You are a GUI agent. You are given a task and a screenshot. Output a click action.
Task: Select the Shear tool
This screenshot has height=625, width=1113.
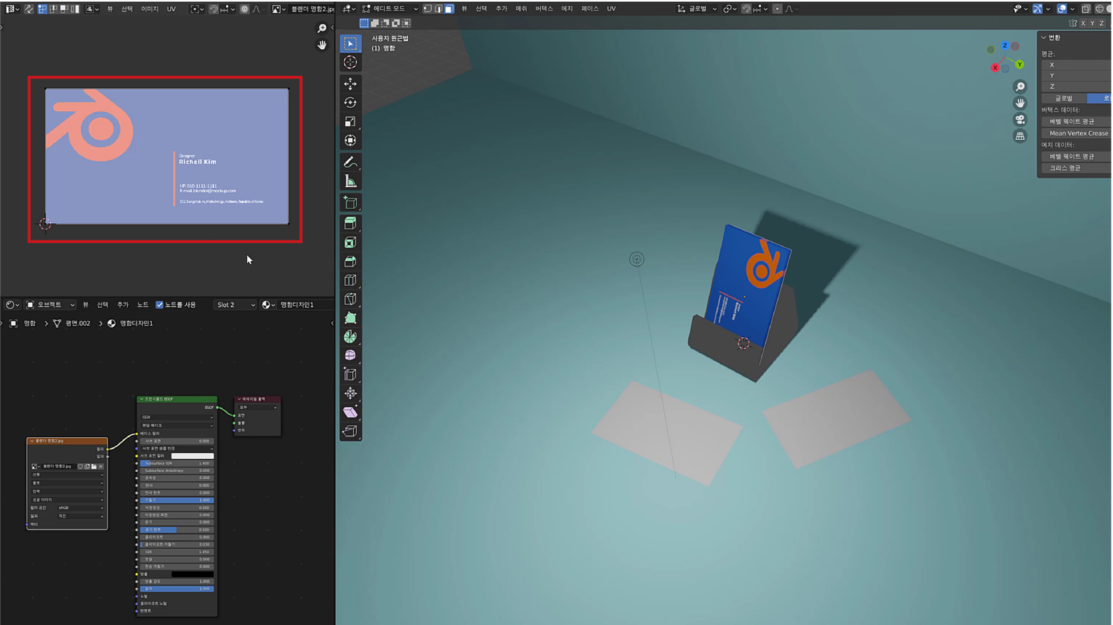(350, 412)
